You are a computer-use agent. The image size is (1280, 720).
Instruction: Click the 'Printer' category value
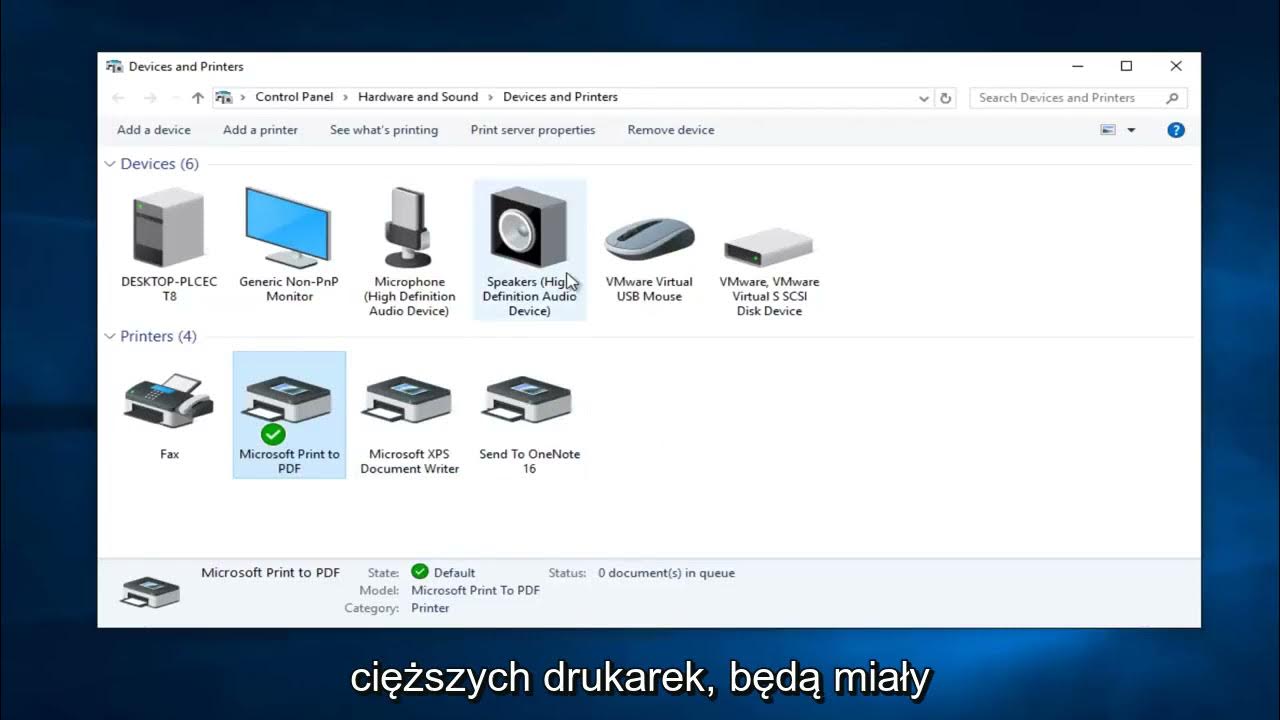(430, 608)
